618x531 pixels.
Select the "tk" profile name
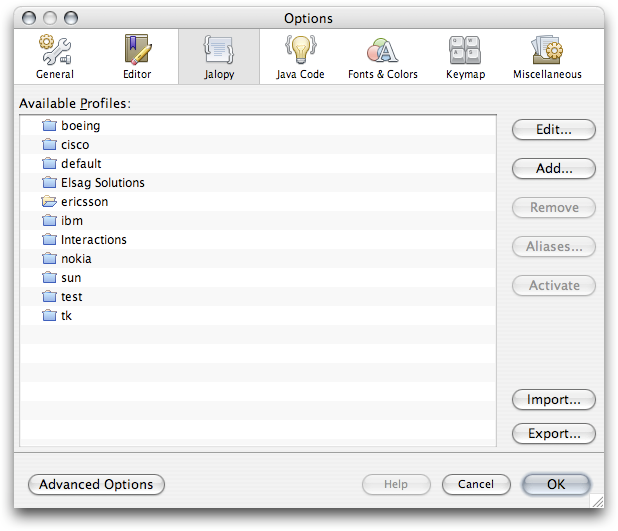67,316
